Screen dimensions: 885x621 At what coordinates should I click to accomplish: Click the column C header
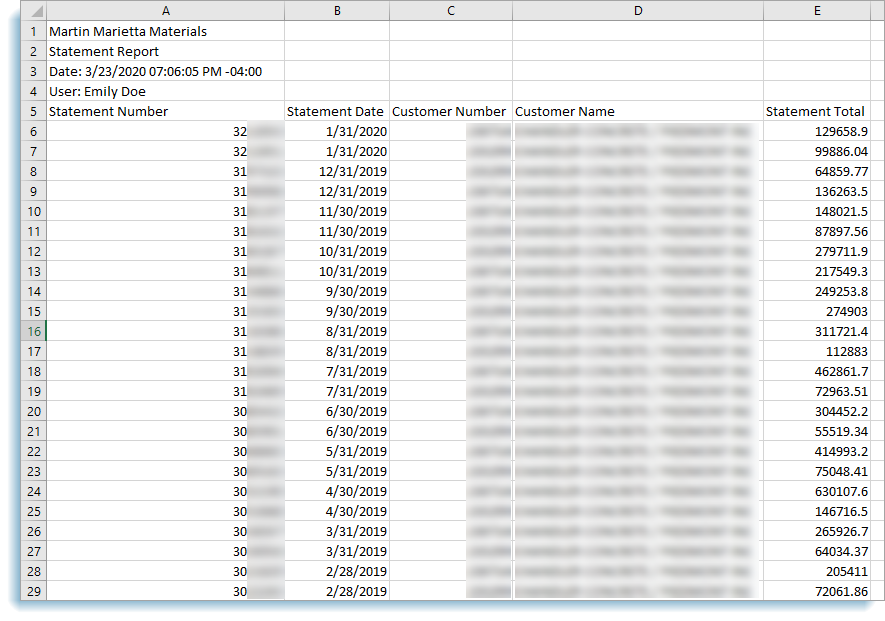[x=451, y=11]
